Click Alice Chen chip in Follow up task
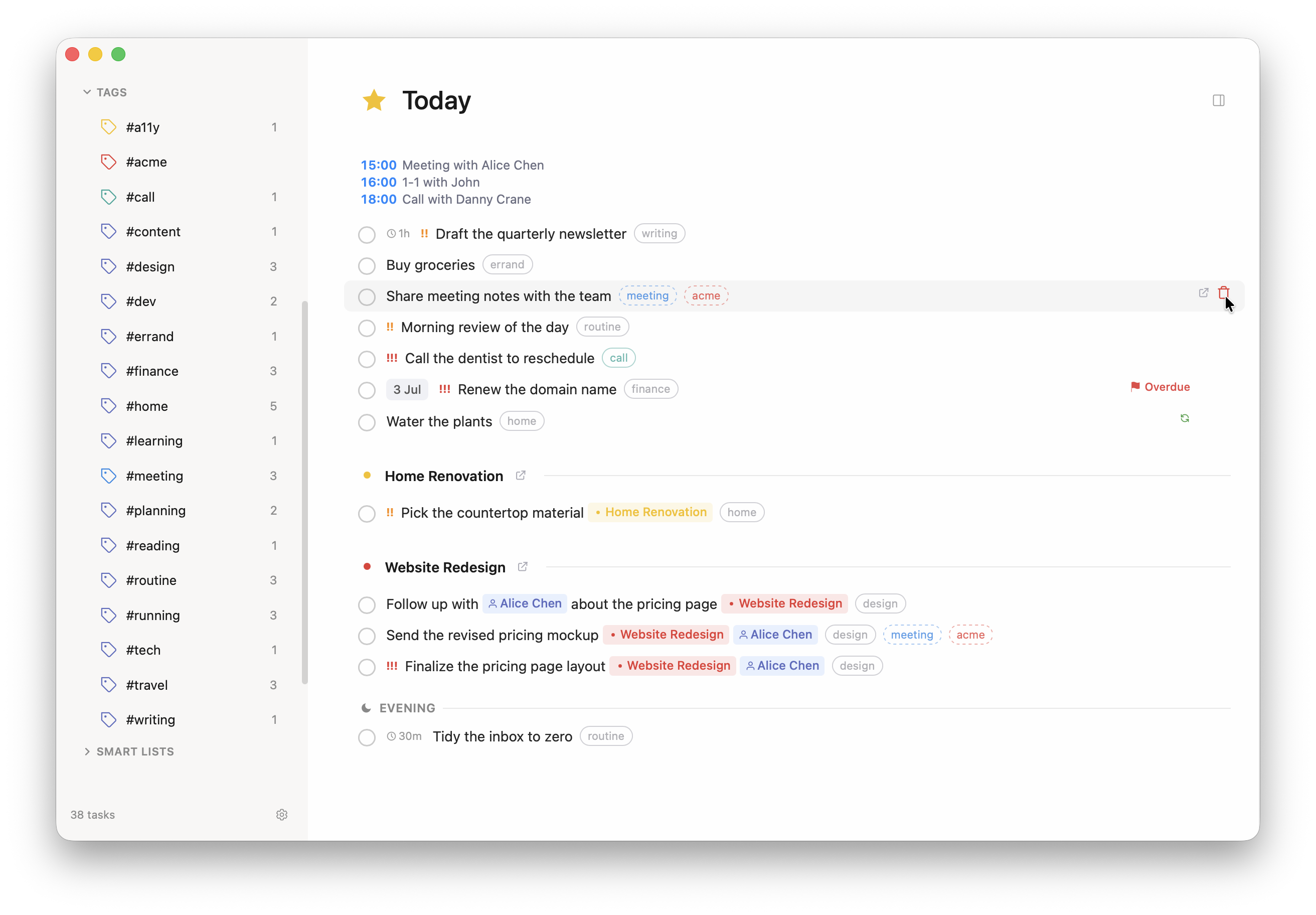Screen dimensions: 1316x915 click(x=525, y=603)
